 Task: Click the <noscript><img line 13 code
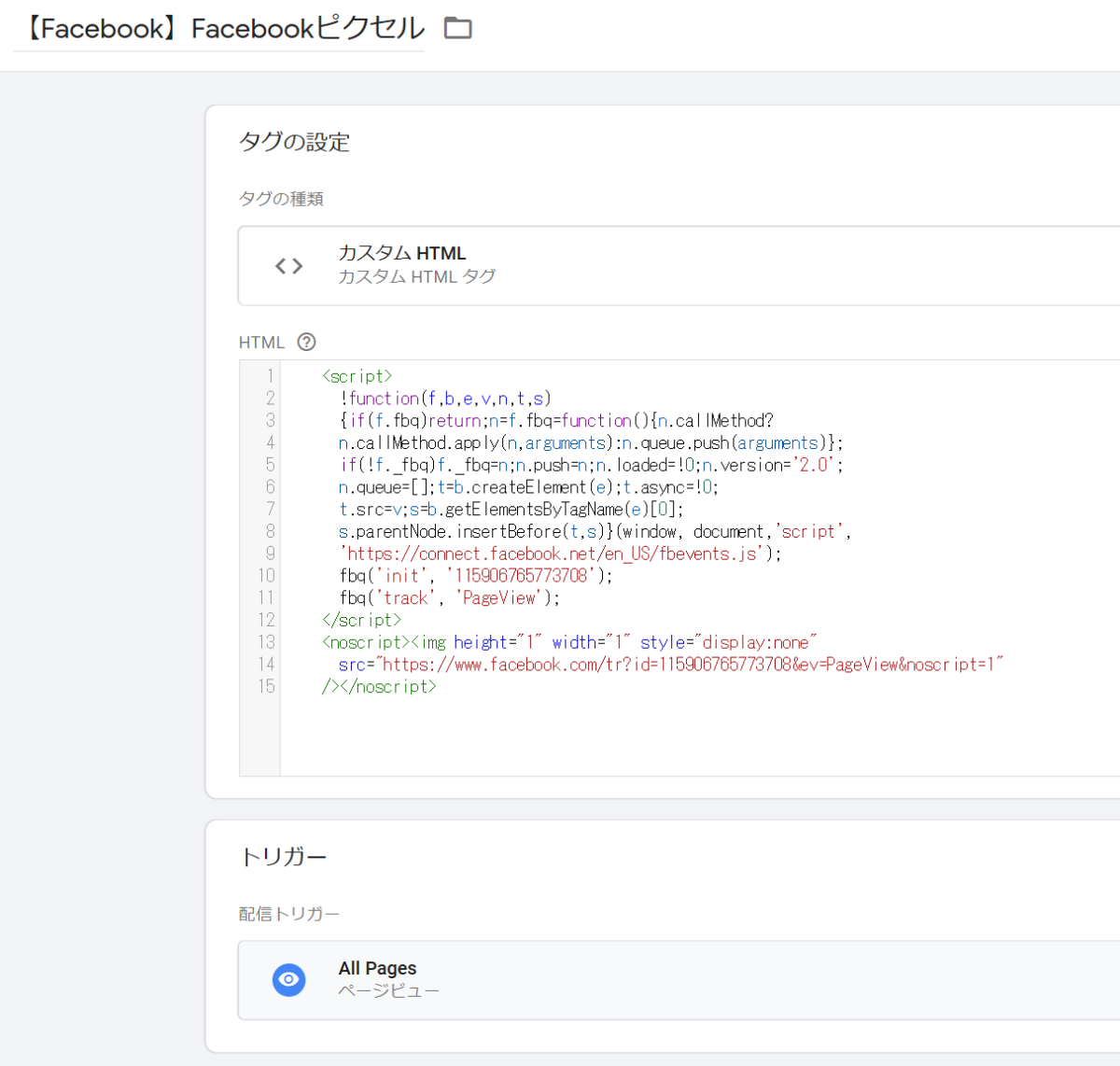pyautogui.click(x=569, y=642)
